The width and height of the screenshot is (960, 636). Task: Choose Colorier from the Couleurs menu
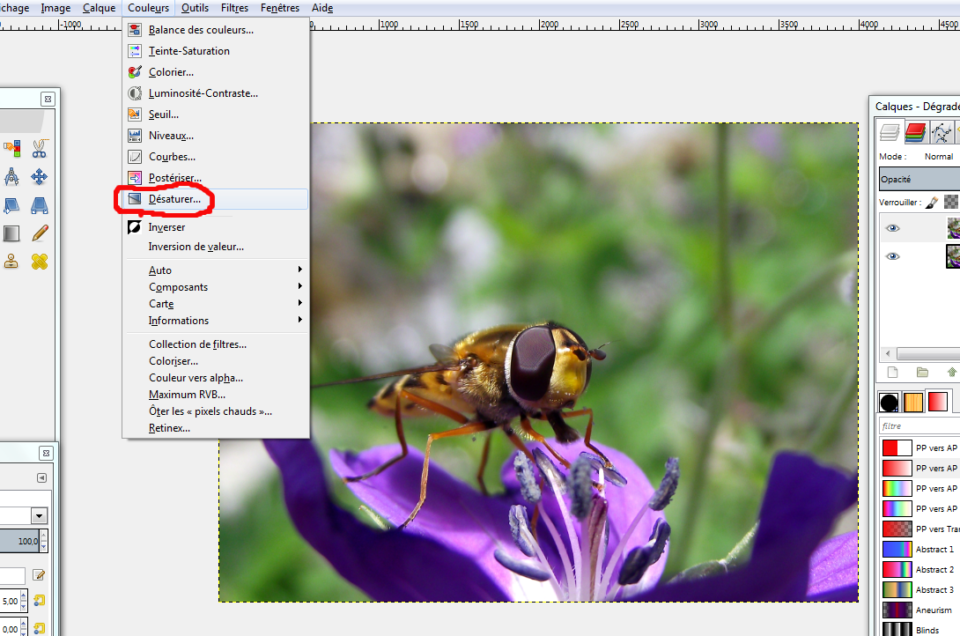(216, 72)
